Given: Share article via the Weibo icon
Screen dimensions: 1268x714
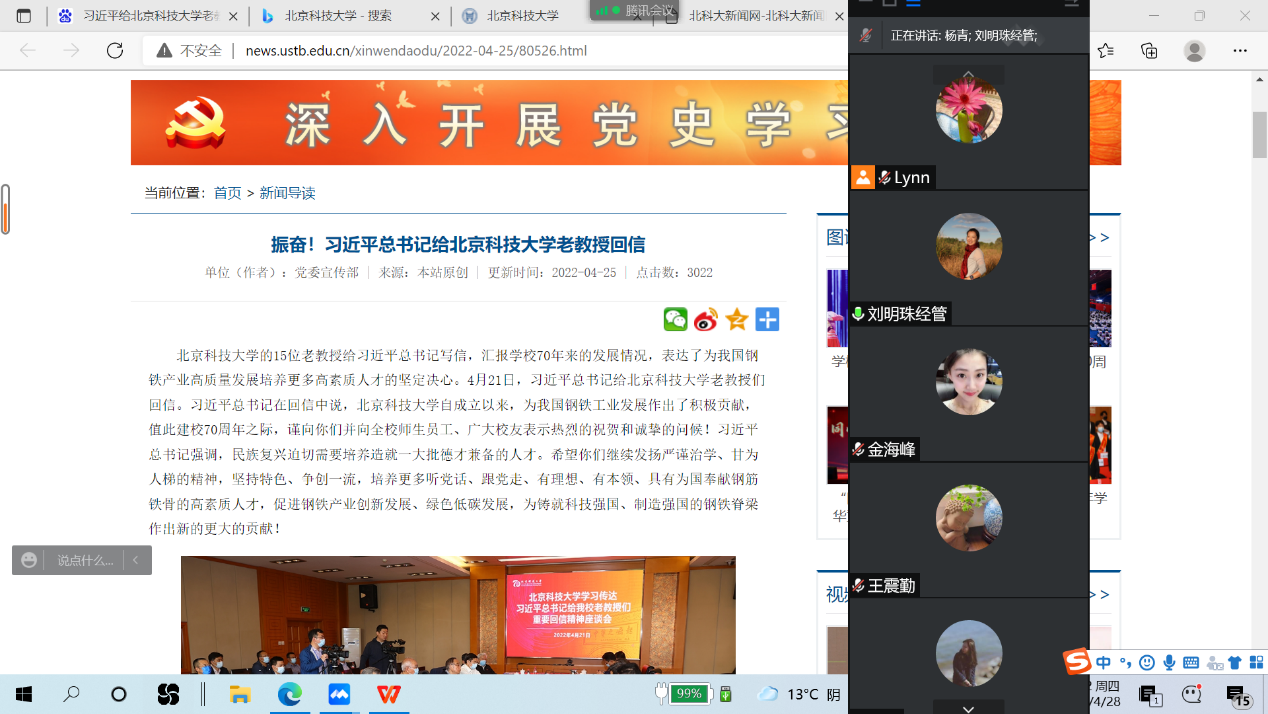Looking at the screenshot, I should [x=706, y=319].
